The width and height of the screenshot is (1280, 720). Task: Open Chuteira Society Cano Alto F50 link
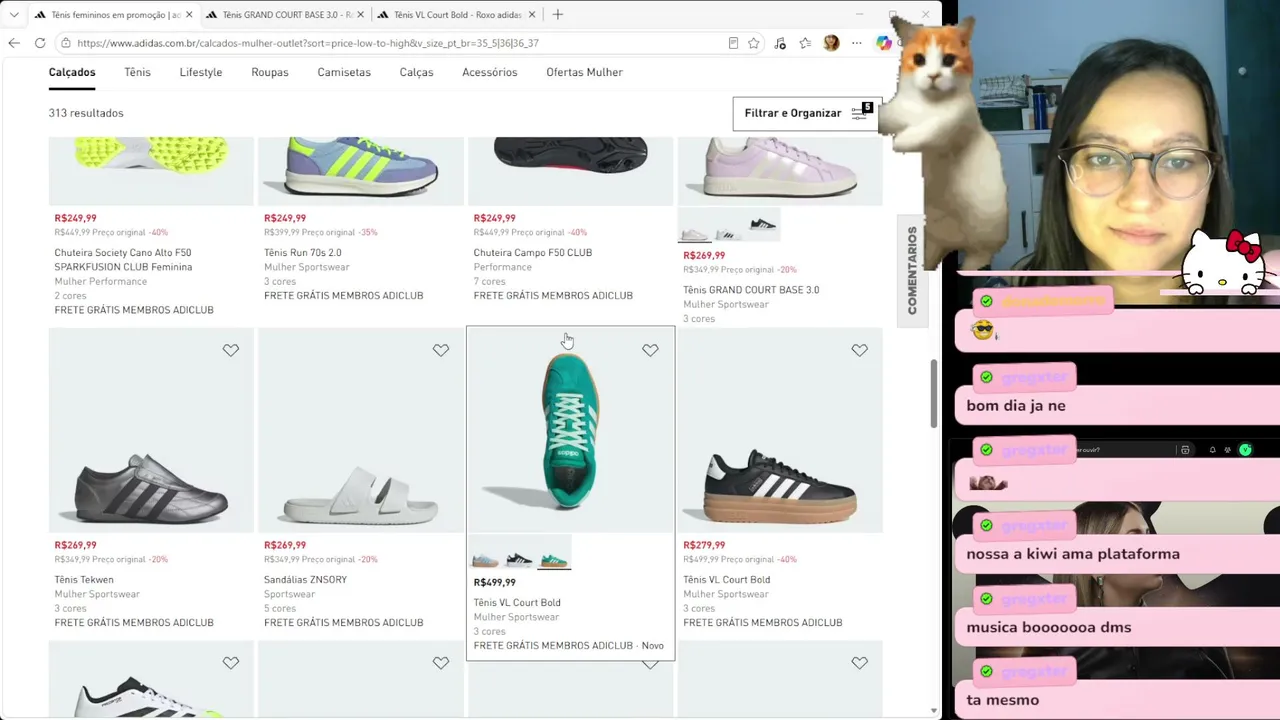coord(123,260)
